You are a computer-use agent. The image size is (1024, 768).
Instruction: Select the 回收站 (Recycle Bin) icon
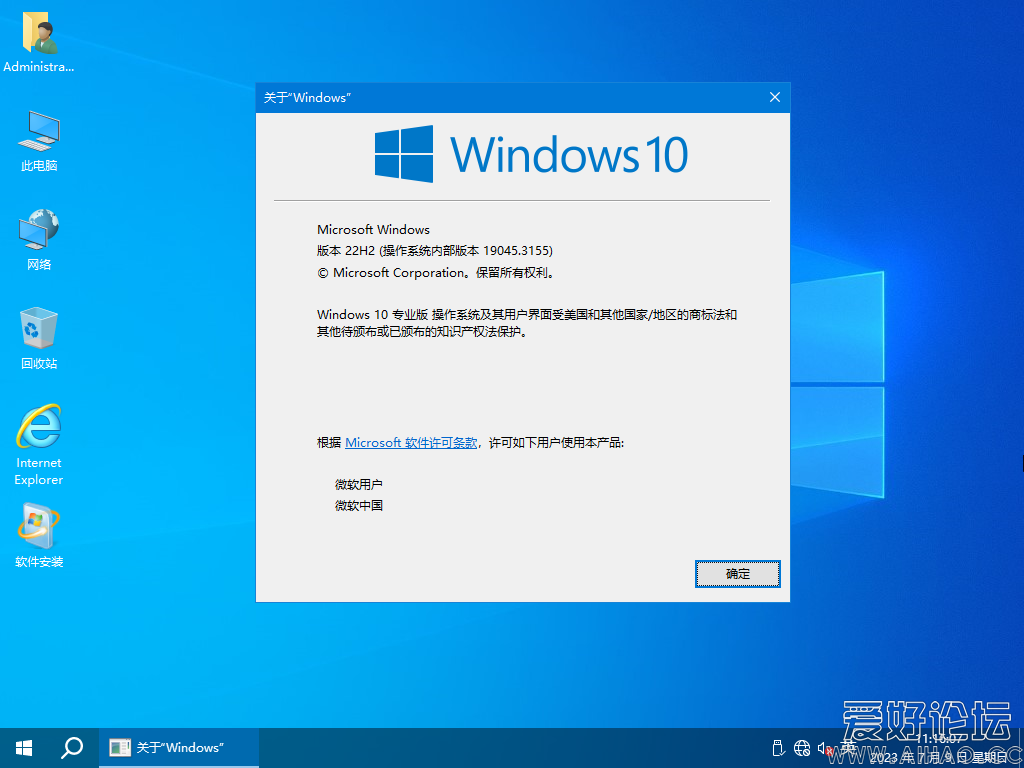[x=39, y=338]
